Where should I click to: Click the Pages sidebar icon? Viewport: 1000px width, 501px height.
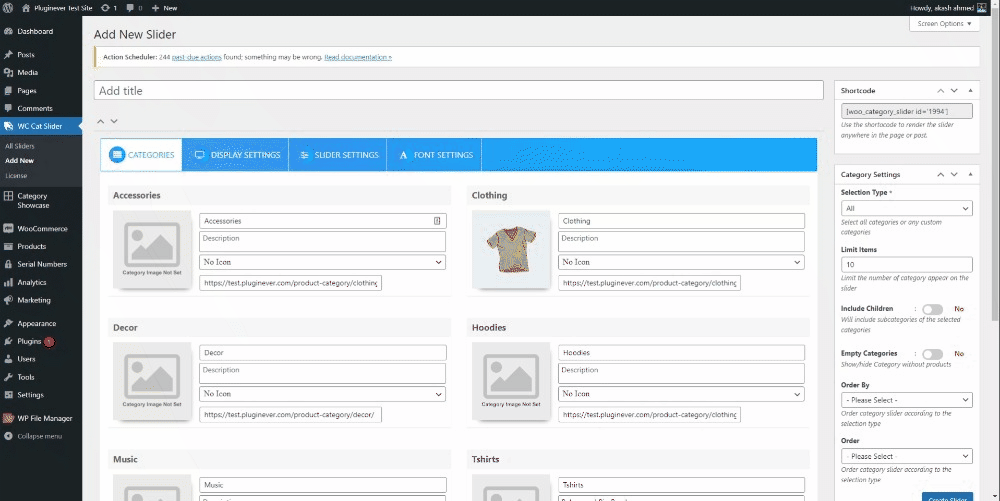pos(8,91)
